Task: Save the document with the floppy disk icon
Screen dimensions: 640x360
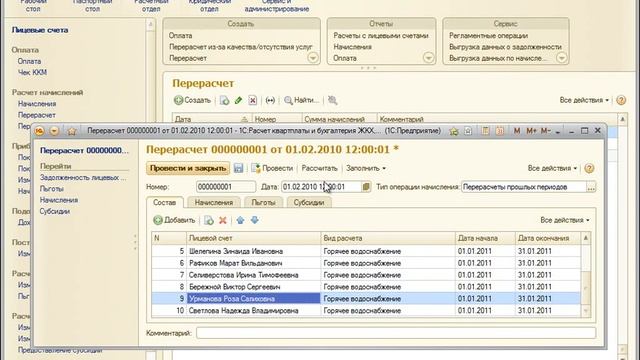Action: (238, 168)
